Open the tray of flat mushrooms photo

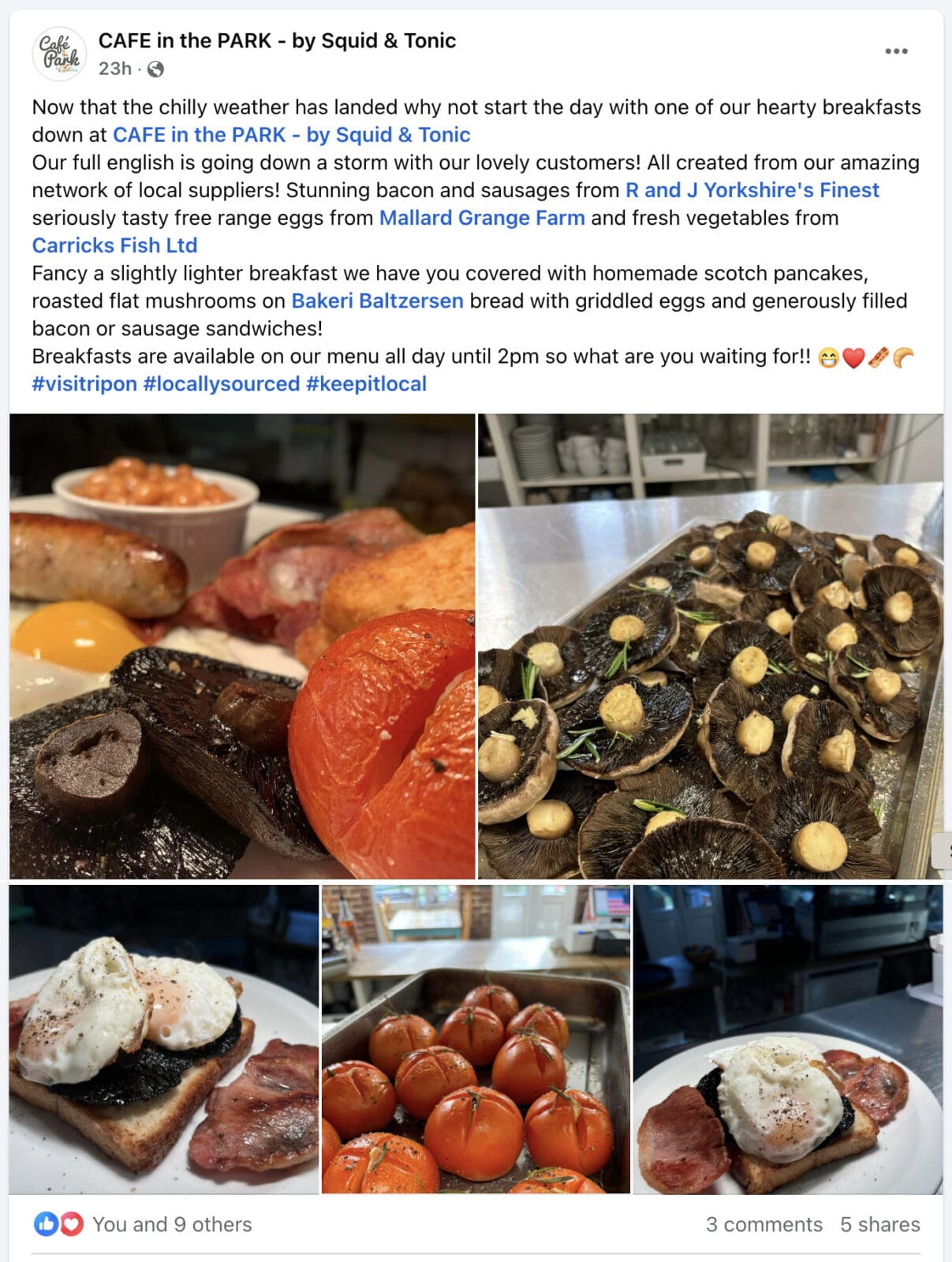pyautogui.click(x=711, y=646)
